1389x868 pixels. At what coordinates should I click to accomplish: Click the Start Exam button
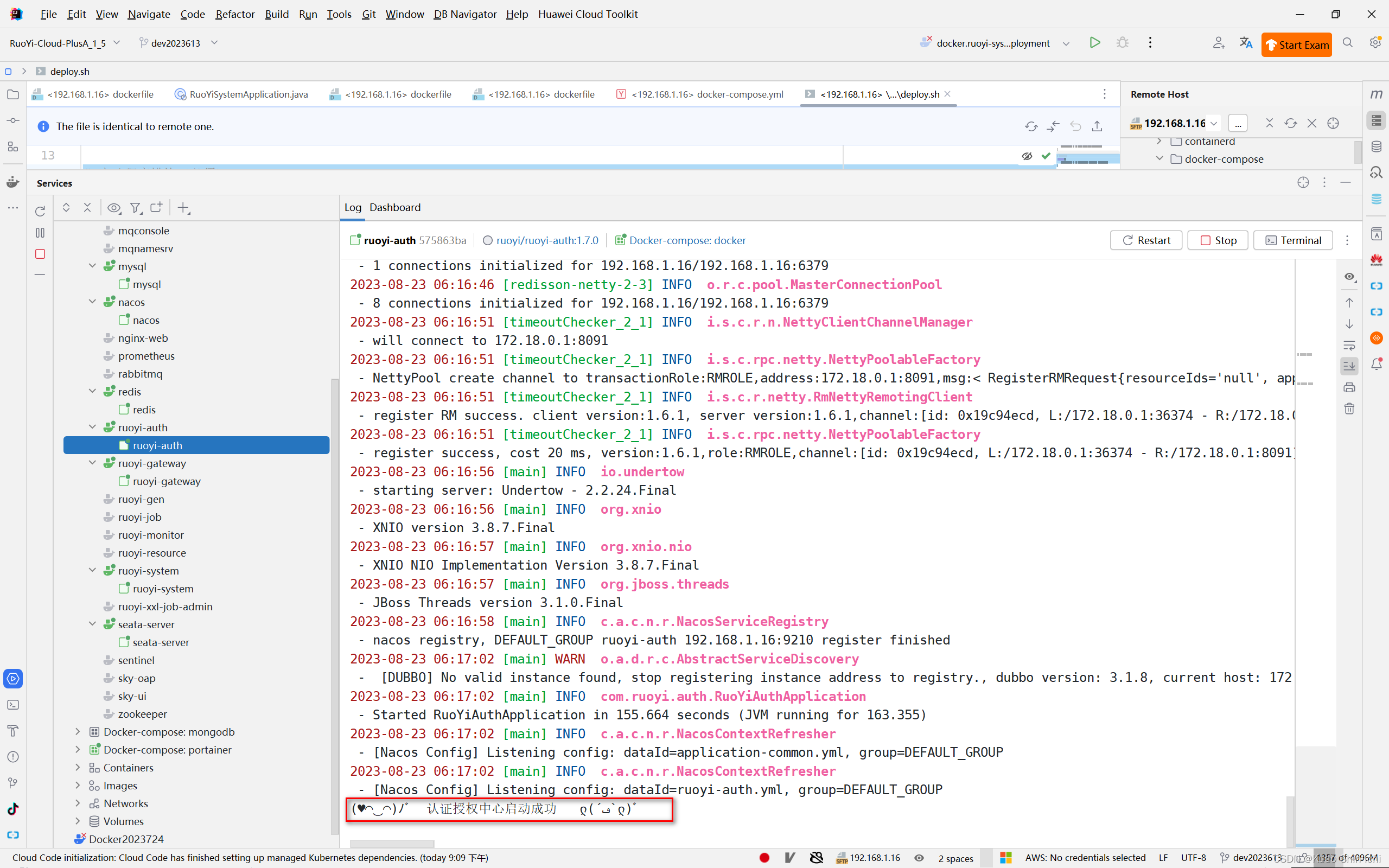pyautogui.click(x=1296, y=44)
